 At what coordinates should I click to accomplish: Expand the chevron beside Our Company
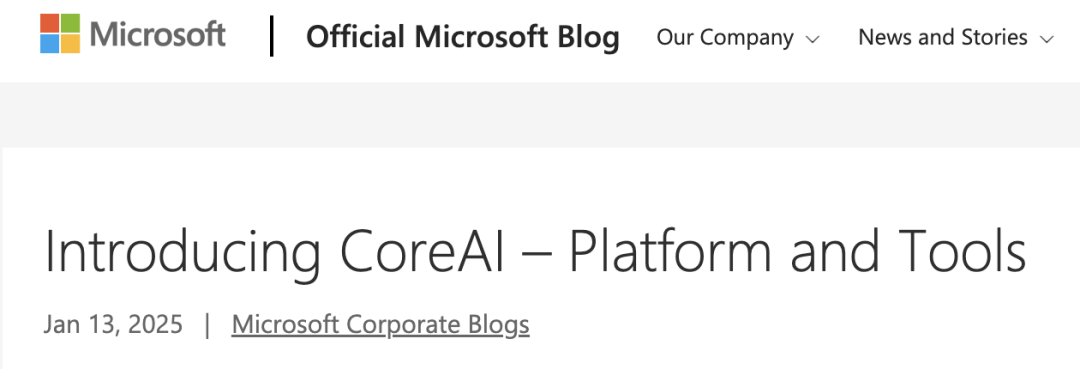coord(812,39)
